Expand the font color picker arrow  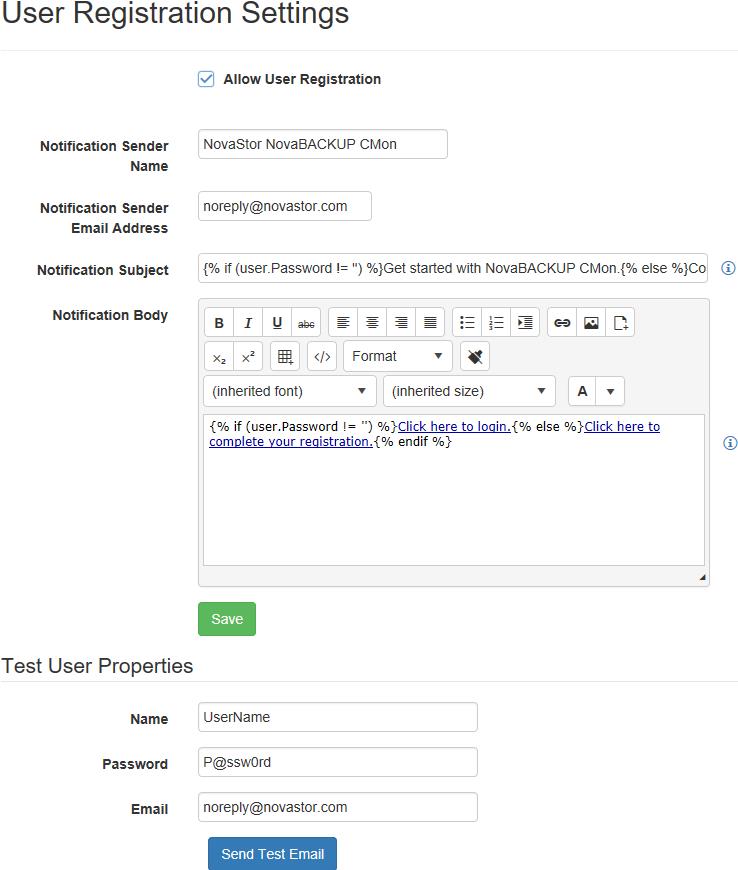[610, 391]
